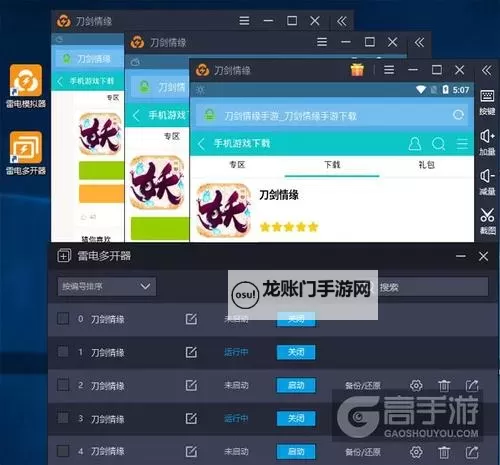This screenshot has height=465, width=500.
Task: Open the 按键 keyboard mapping tool
Action: (x=487, y=102)
